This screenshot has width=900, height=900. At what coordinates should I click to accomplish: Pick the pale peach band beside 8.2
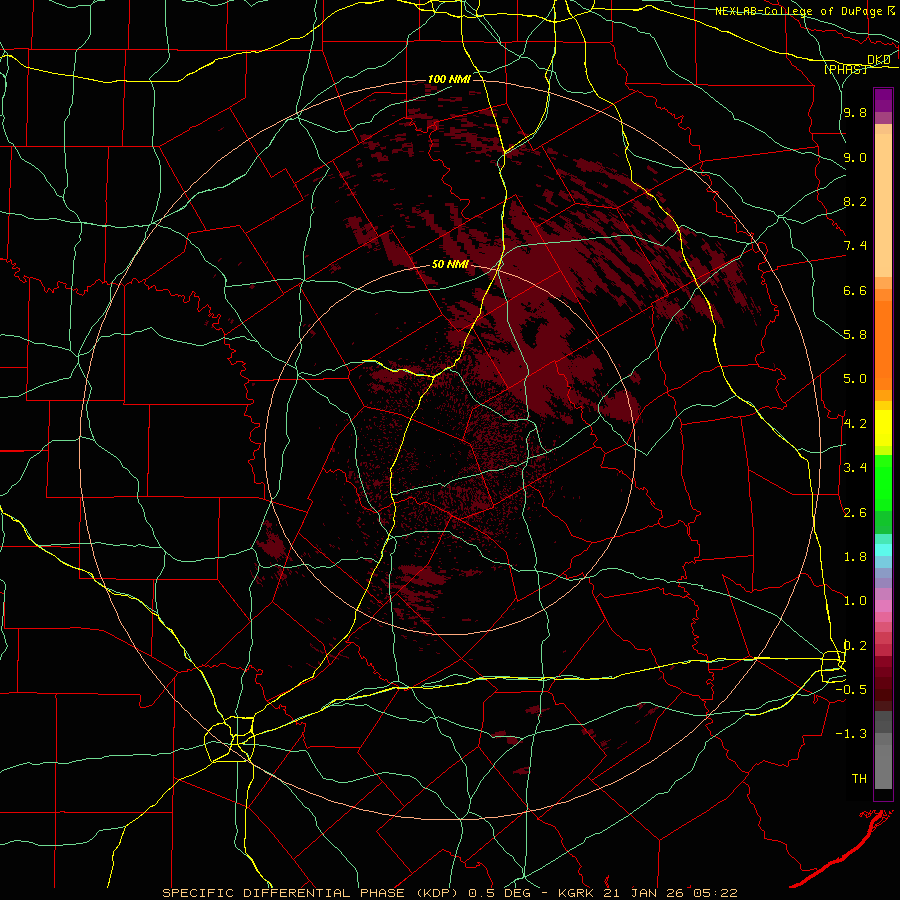pyautogui.click(x=883, y=205)
